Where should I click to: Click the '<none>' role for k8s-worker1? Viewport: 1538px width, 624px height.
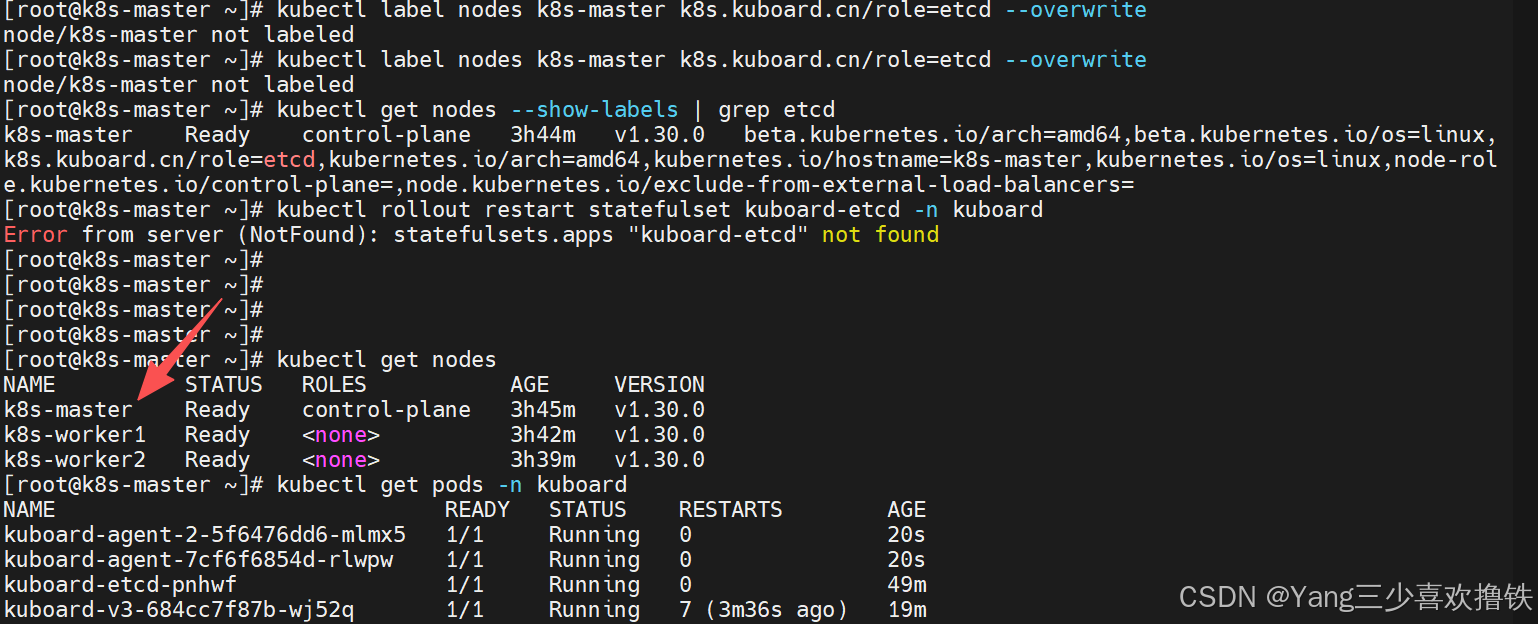point(341,435)
